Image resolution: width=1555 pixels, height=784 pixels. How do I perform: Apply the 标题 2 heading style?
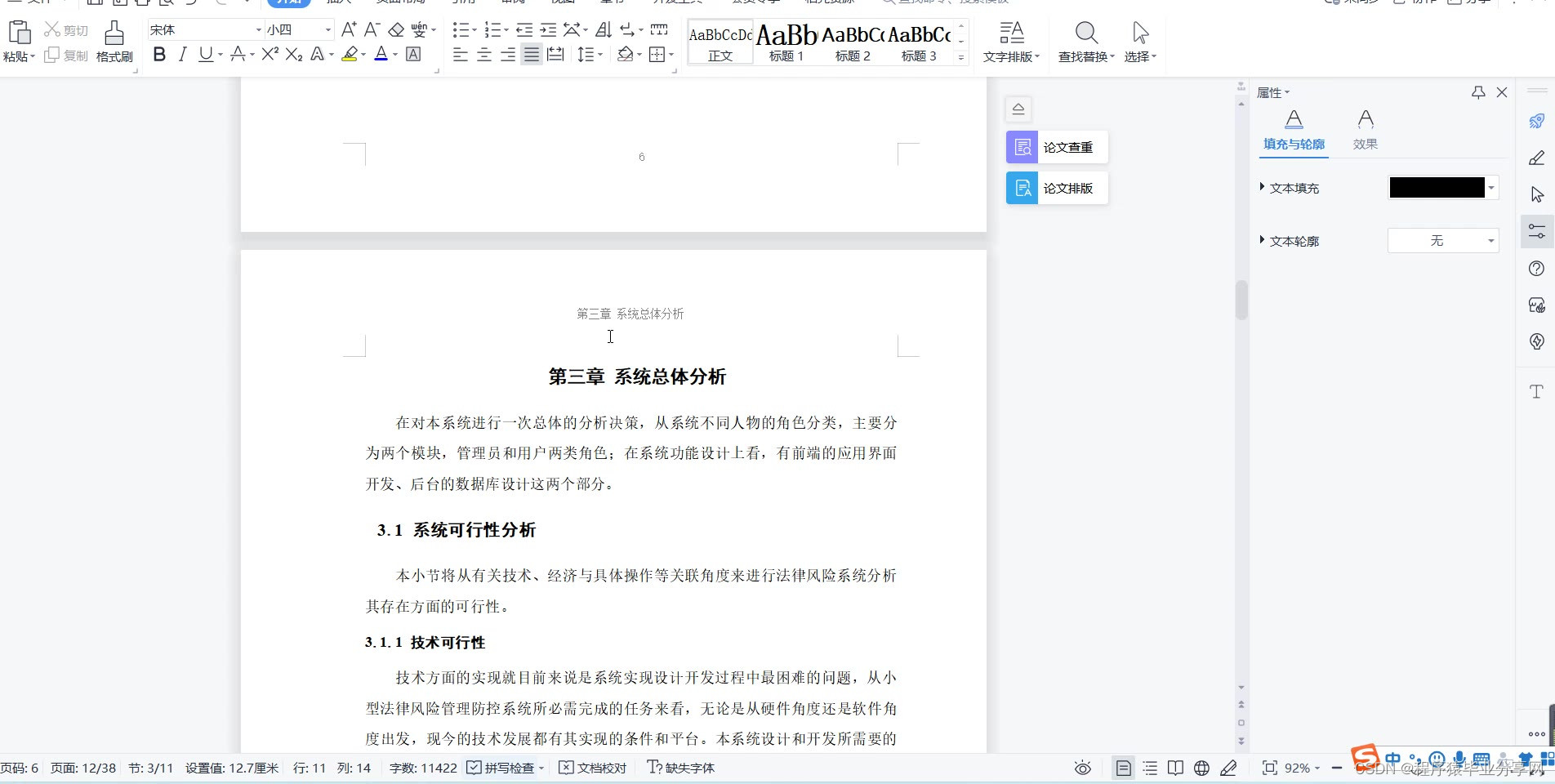(853, 42)
